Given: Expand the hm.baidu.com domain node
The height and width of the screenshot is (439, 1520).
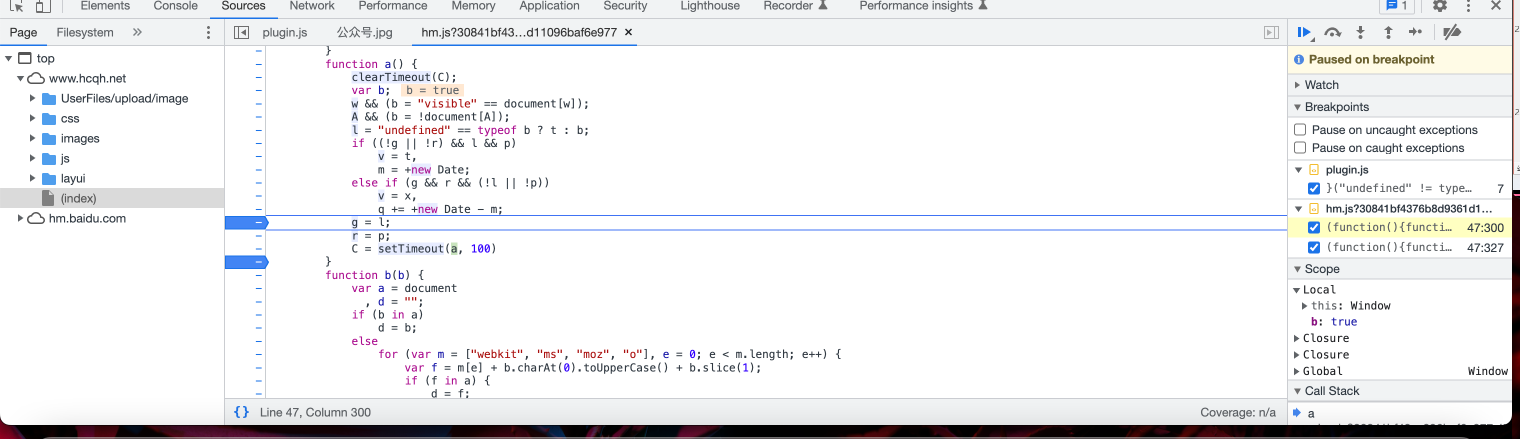Looking at the screenshot, I should tap(20, 218).
